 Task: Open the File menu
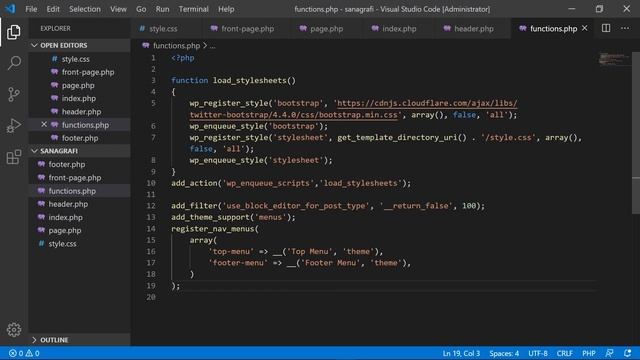tap(31, 9)
